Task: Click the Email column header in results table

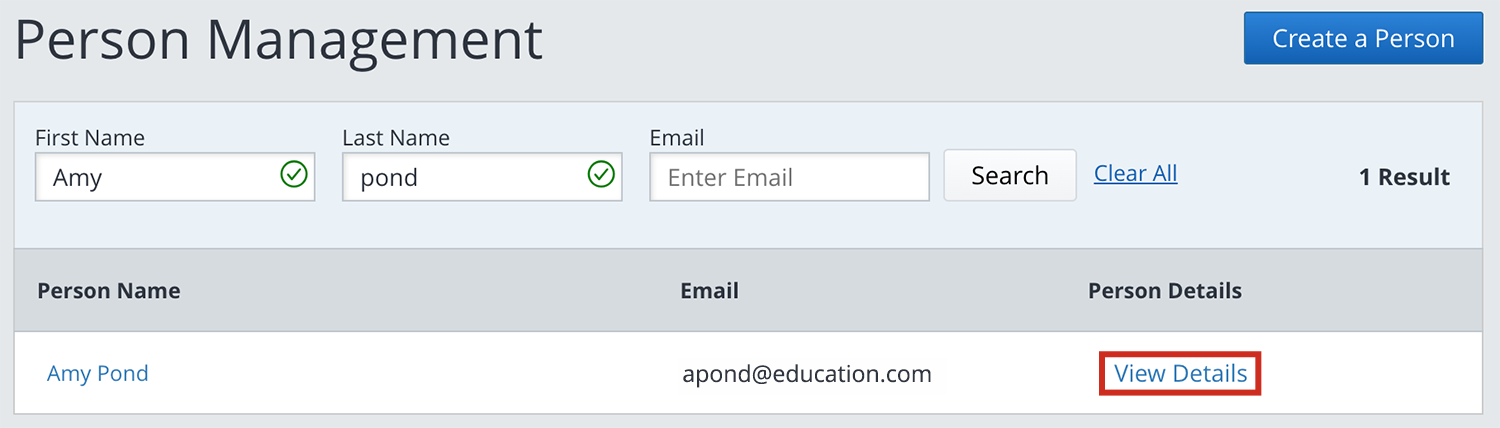Action: click(709, 291)
